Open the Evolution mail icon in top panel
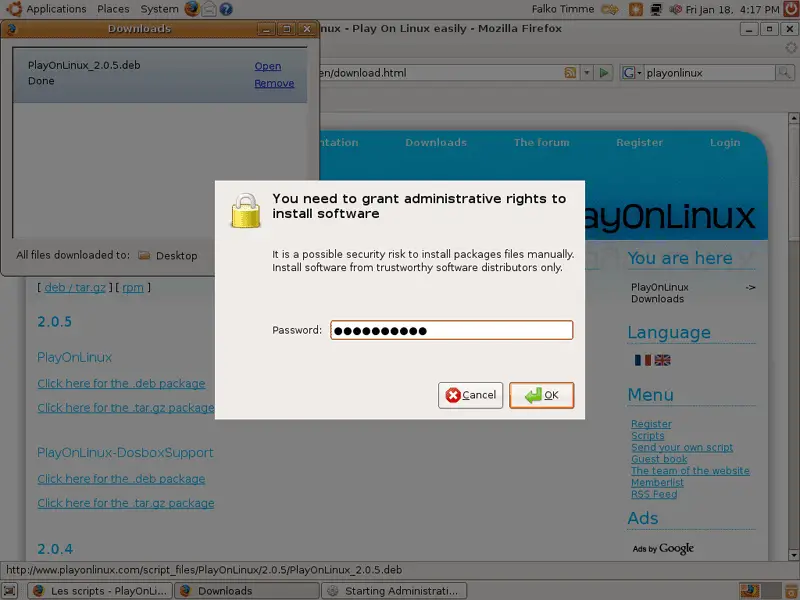The image size is (800, 600). 209,9
